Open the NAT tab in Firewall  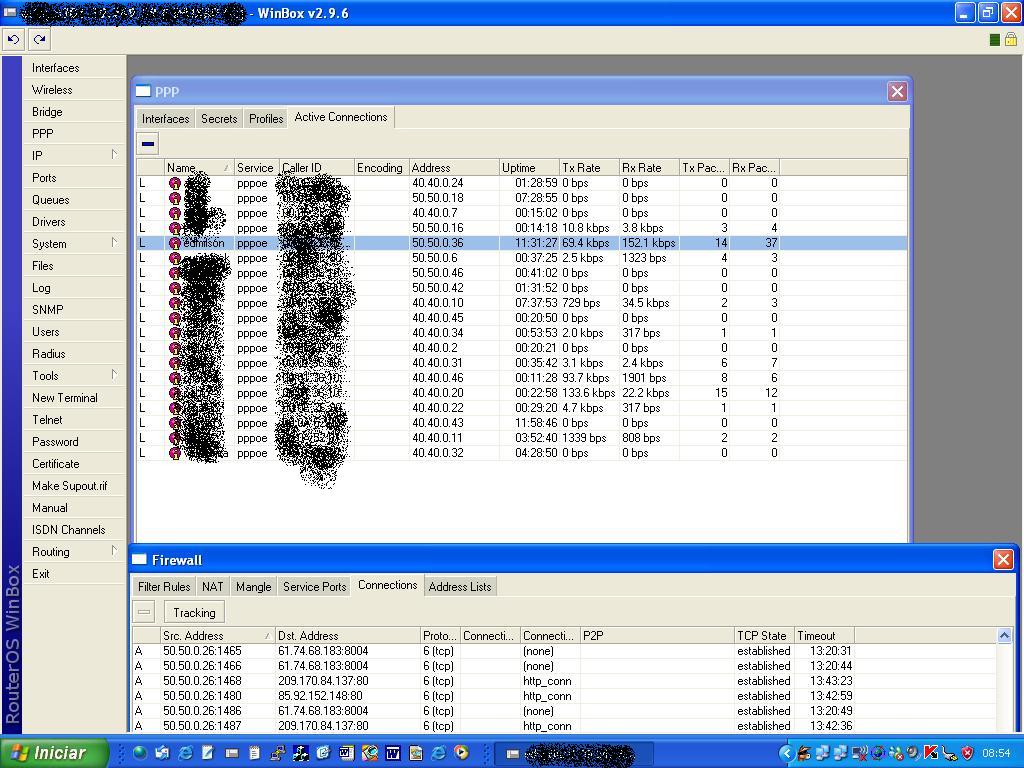[212, 586]
